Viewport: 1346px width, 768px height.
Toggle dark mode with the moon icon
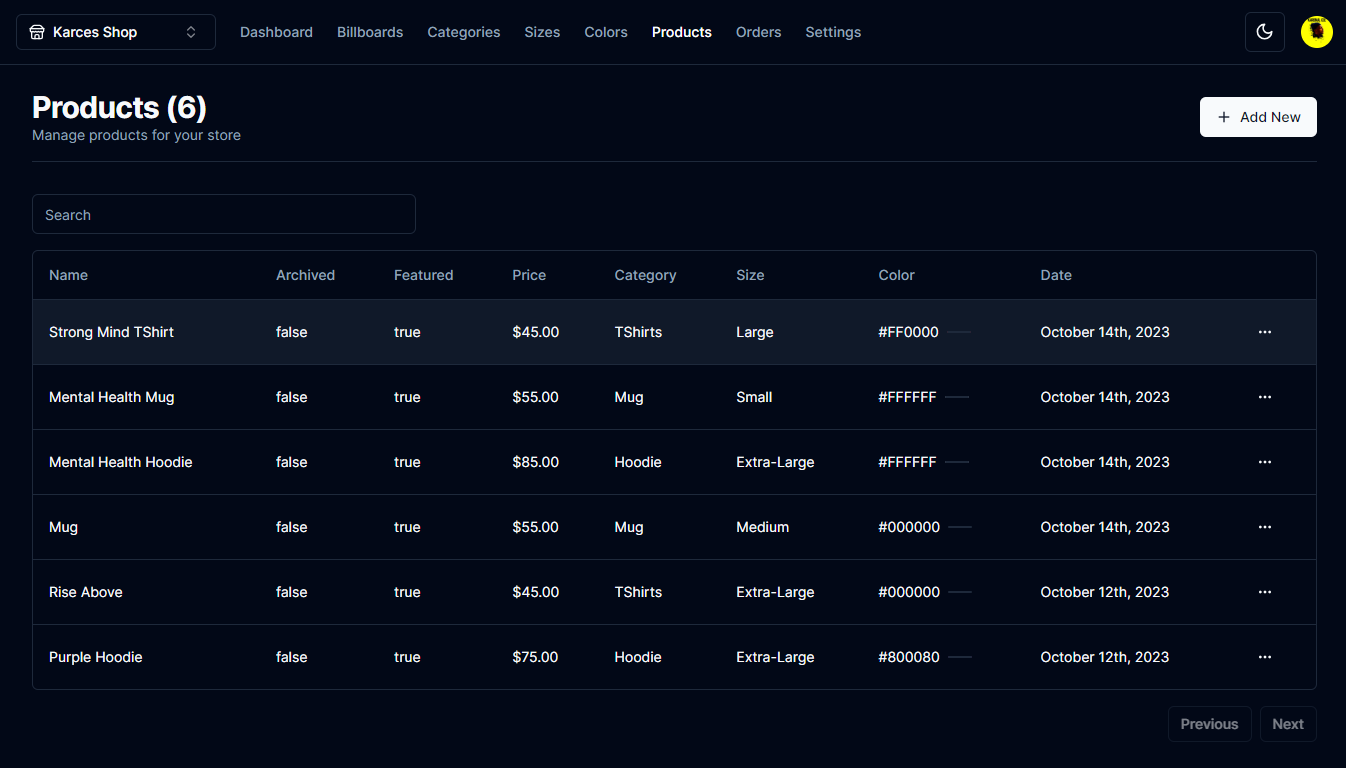[1264, 31]
